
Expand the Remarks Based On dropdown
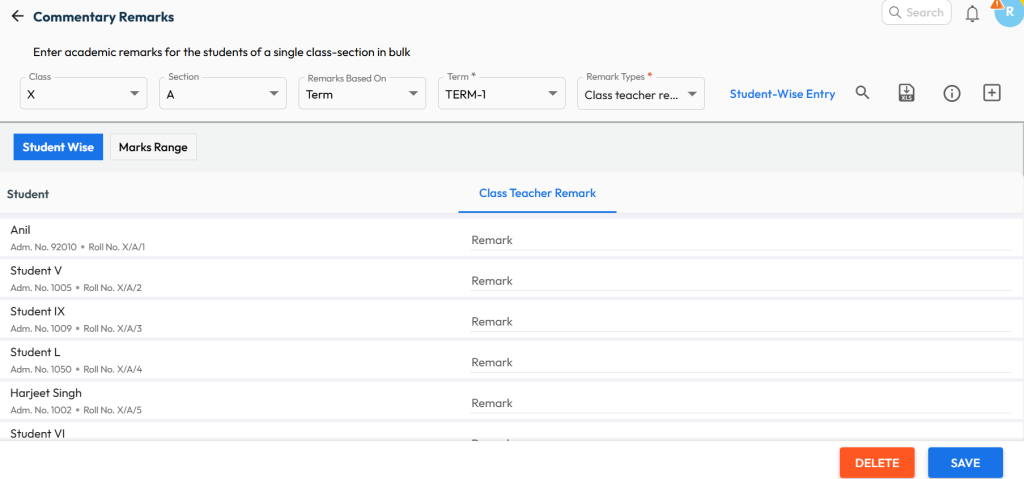[x=363, y=94]
